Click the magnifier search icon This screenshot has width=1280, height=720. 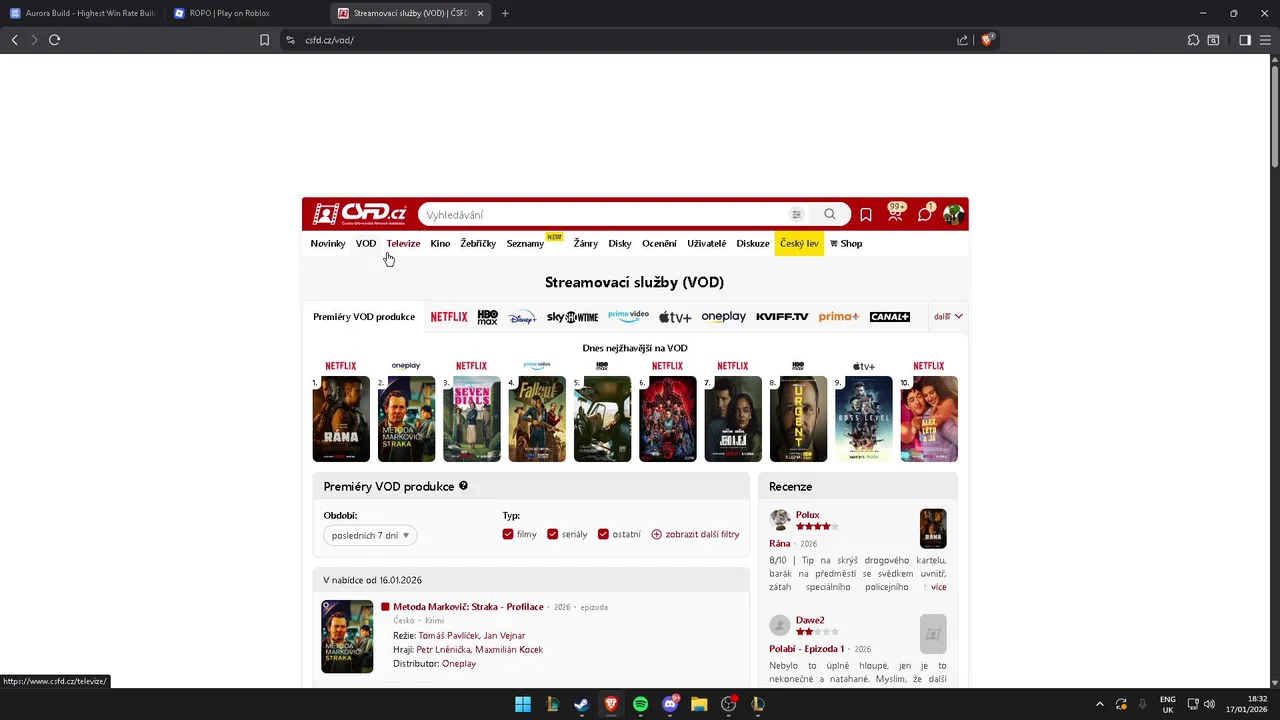[x=830, y=214]
